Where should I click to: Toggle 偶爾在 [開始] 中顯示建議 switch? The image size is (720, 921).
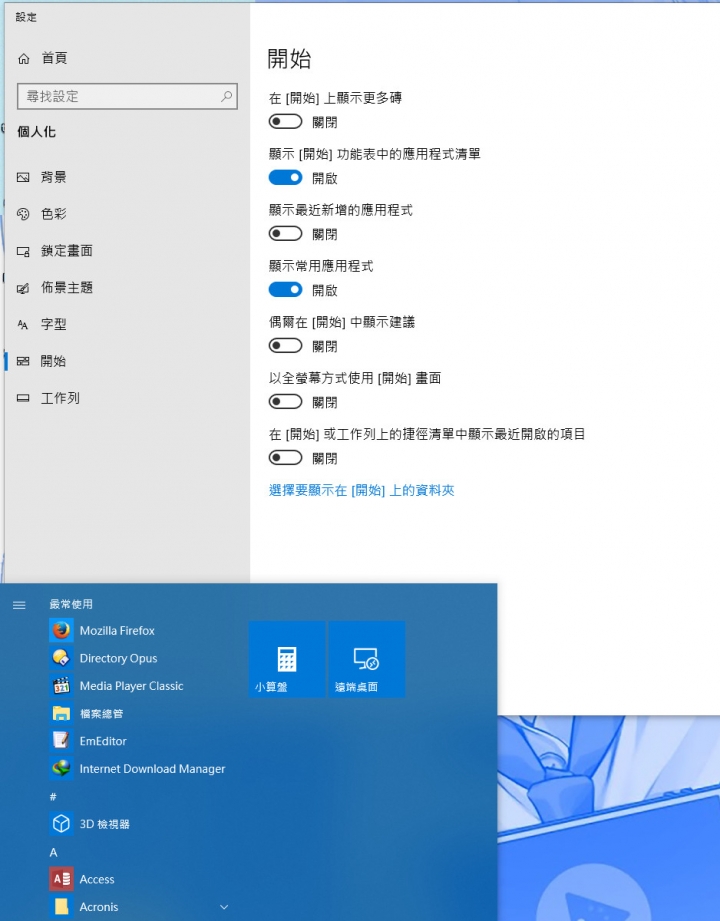tap(285, 346)
